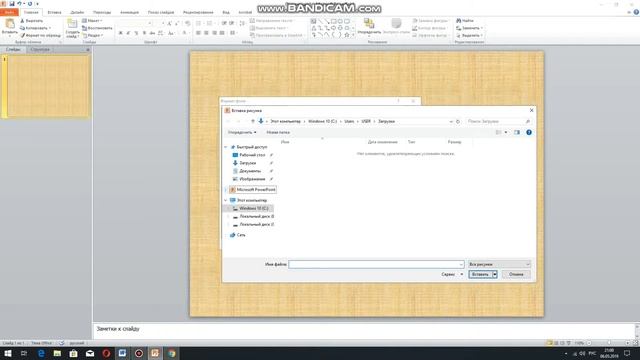Click the USER segment in address breadcrumb
Viewport: 640px width, 360px height.
pyautogui.click(x=366, y=121)
